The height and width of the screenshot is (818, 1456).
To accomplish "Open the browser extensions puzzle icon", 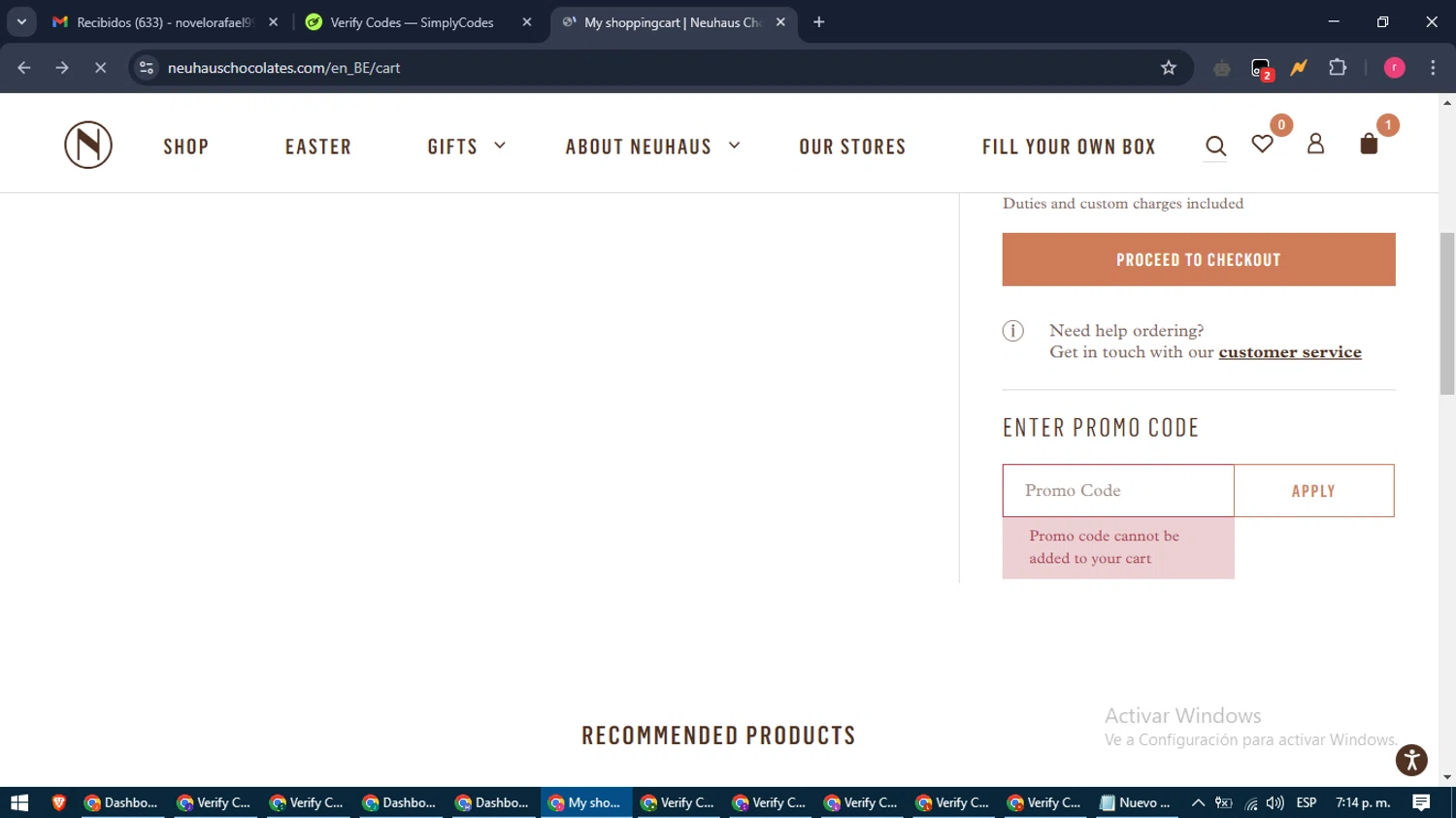I will pos(1338,68).
